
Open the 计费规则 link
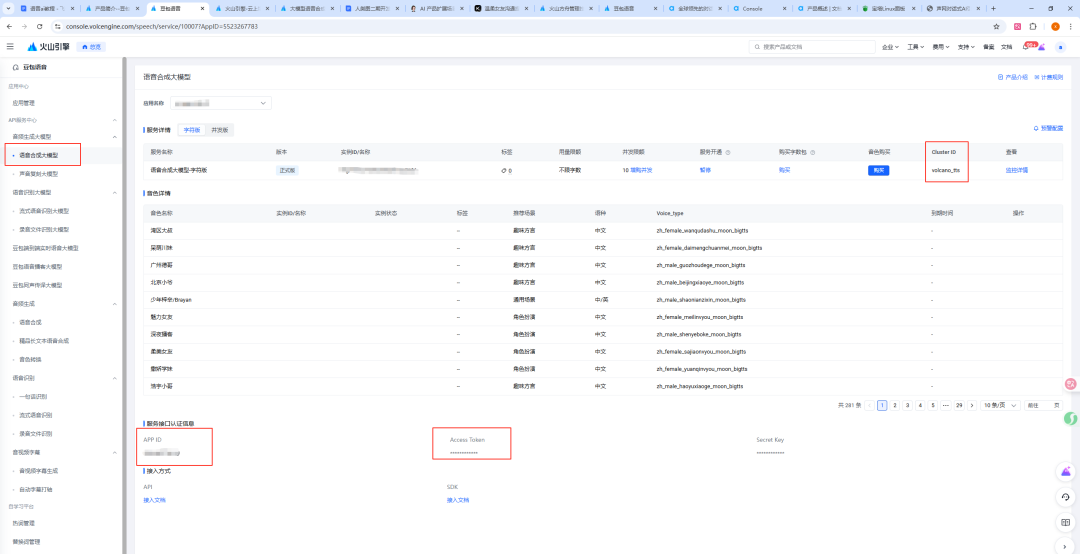(1048, 77)
